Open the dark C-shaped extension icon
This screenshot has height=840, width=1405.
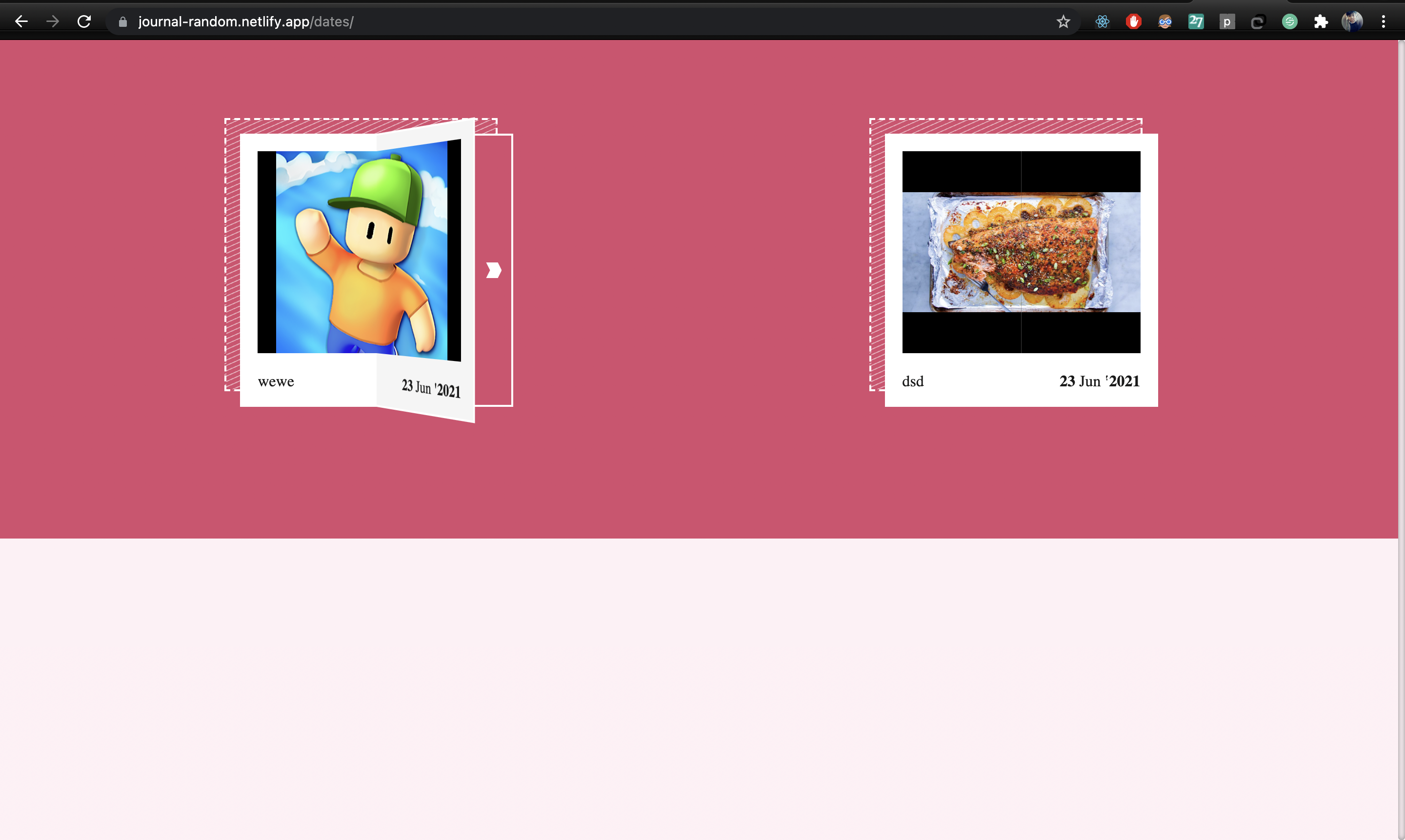tap(1258, 21)
